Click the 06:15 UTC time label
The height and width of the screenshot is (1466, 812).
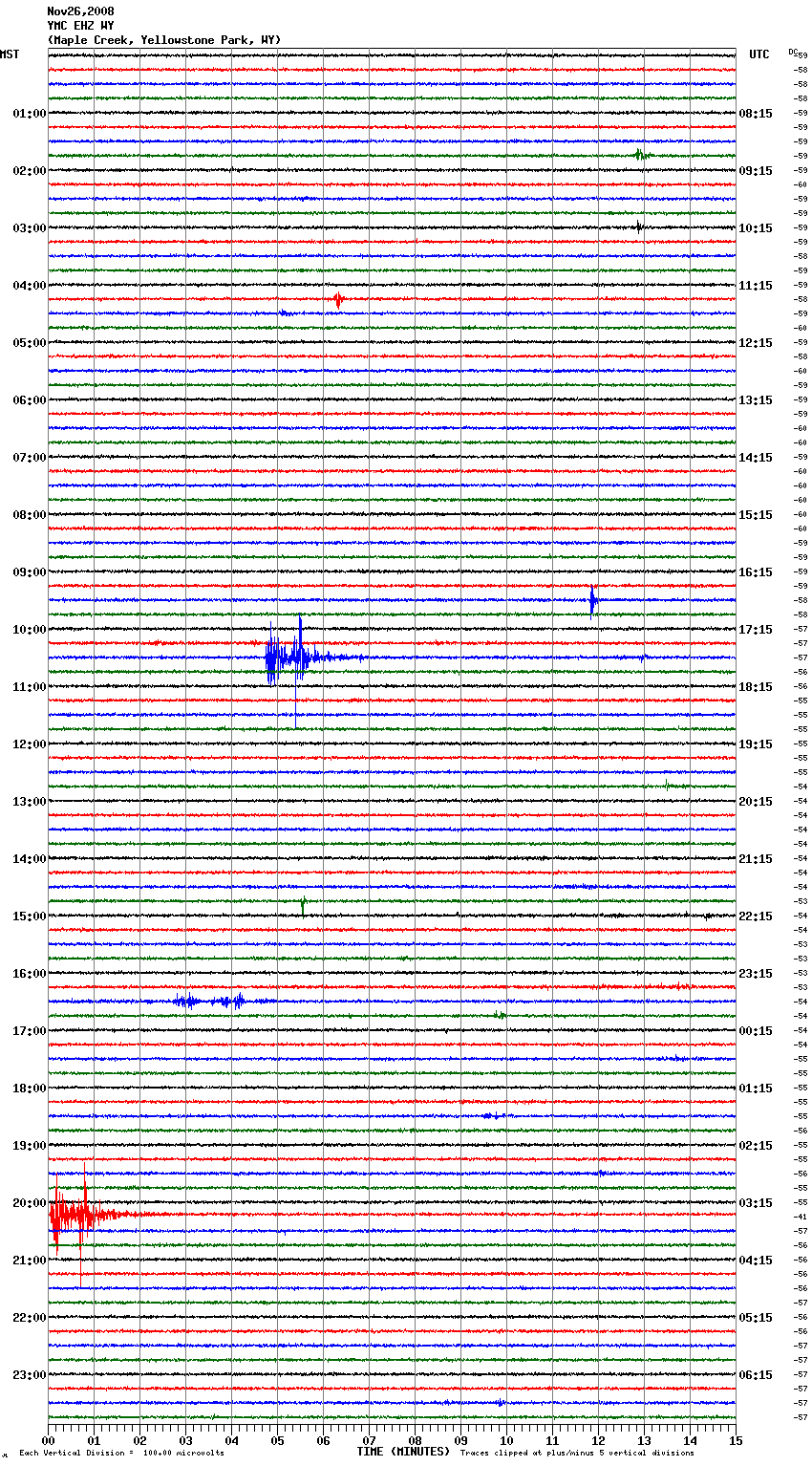tap(756, 1375)
